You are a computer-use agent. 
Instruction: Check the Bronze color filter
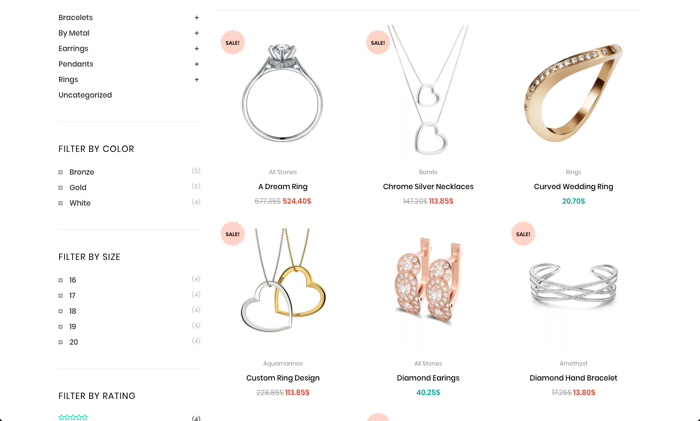61,172
